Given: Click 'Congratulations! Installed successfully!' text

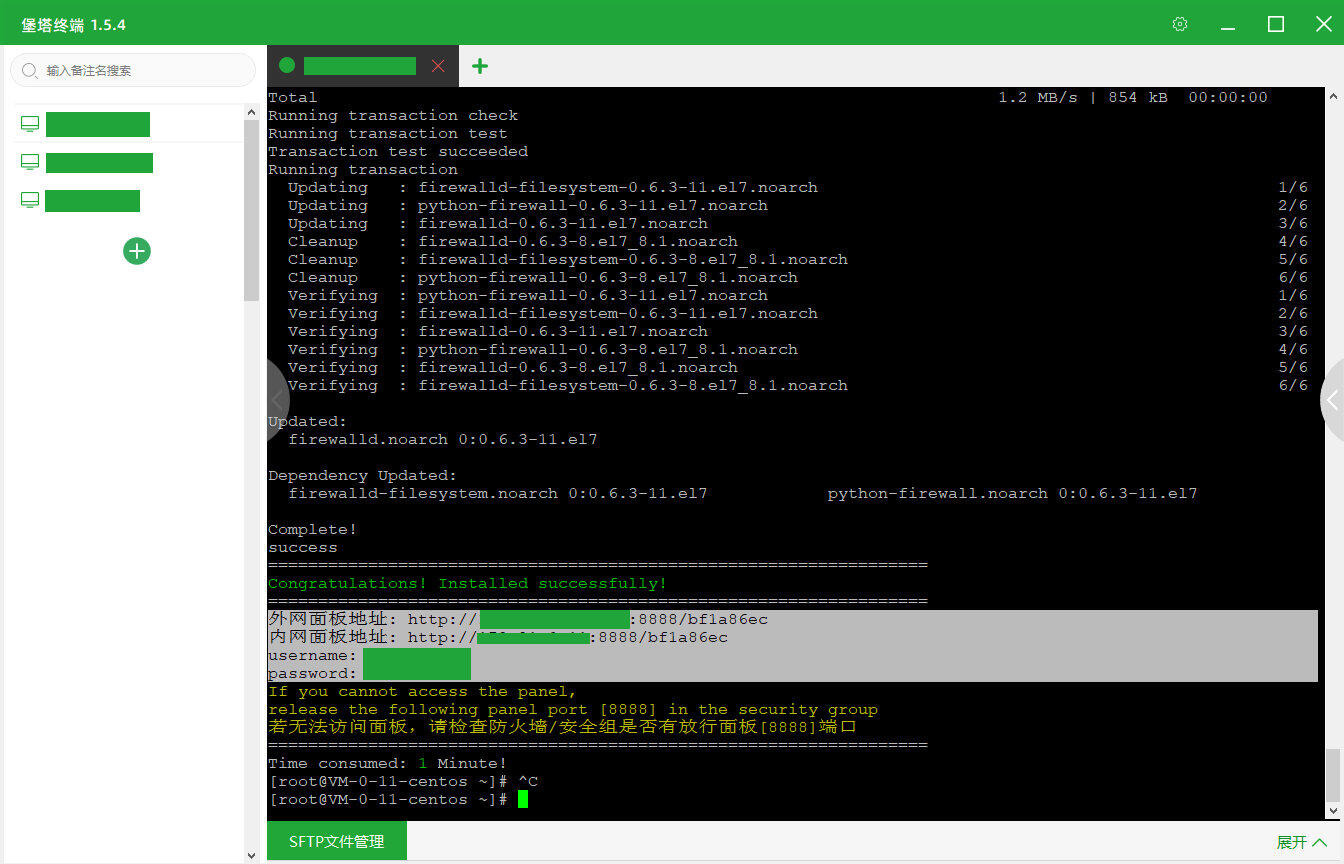Looking at the screenshot, I should [x=467, y=583].
